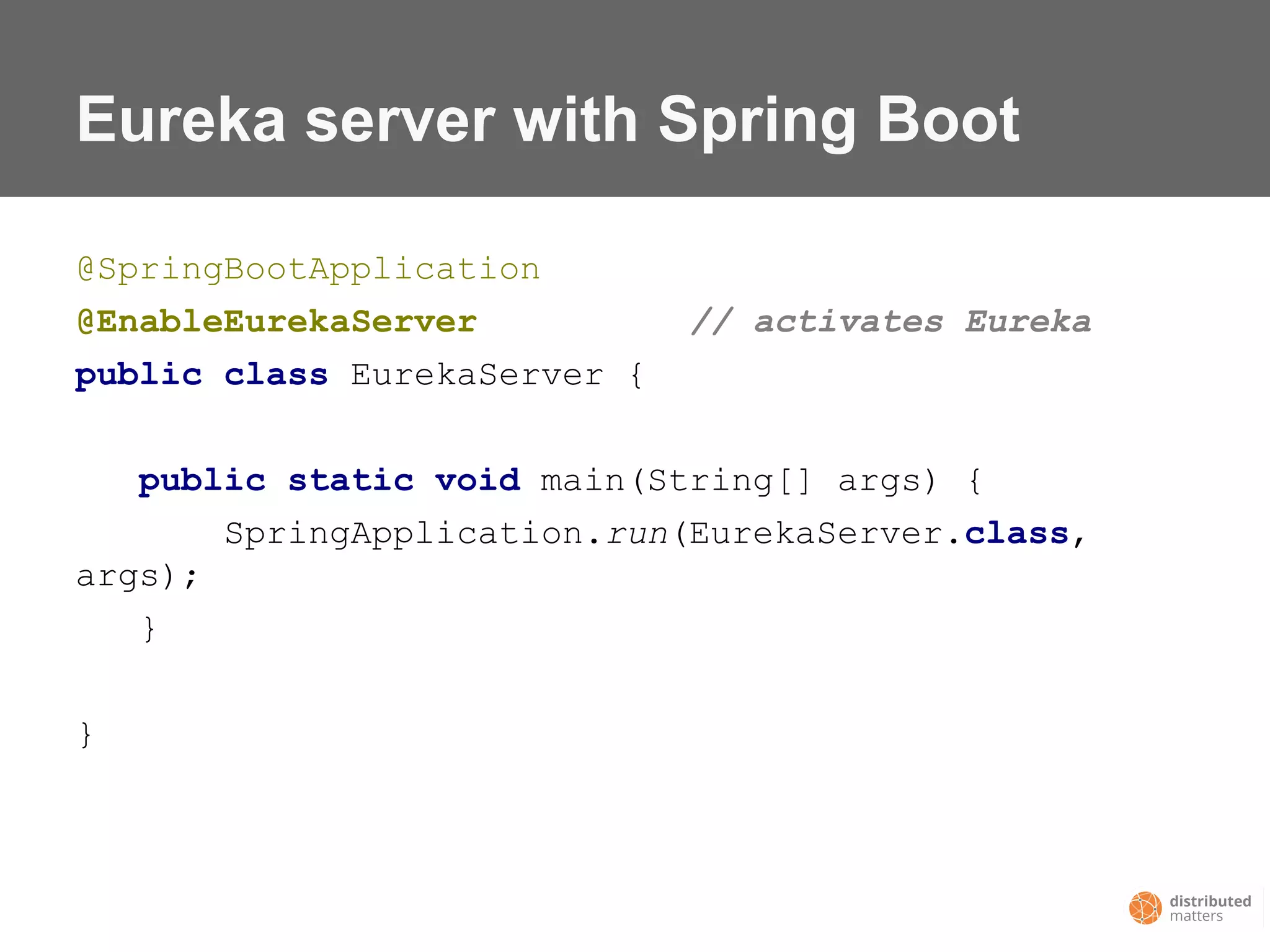Click the @EnableEurekaServer annotation
Screen dimensions: 1270x952
point(277,322)
